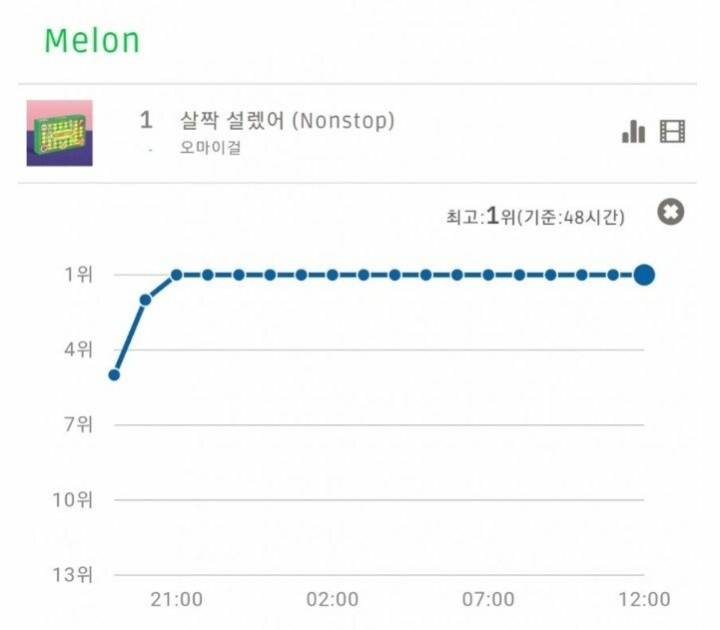Click the 1위 rank axis label

(x=76, y=274)
